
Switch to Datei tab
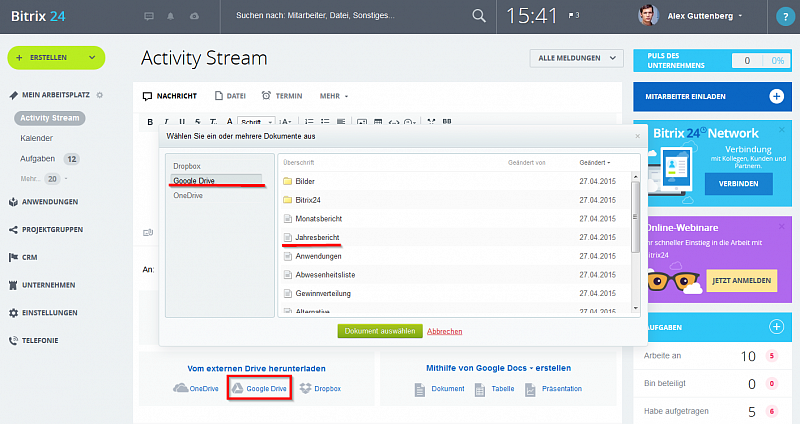[230, 96]
